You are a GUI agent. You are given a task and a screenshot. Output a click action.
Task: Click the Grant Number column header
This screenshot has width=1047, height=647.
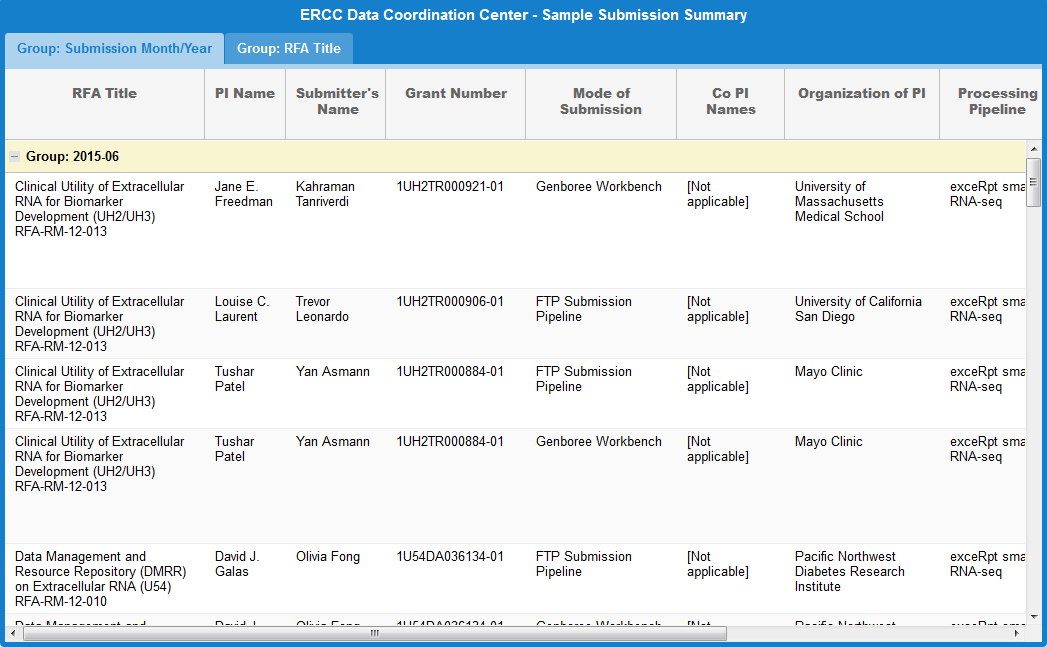coord(456,94)
